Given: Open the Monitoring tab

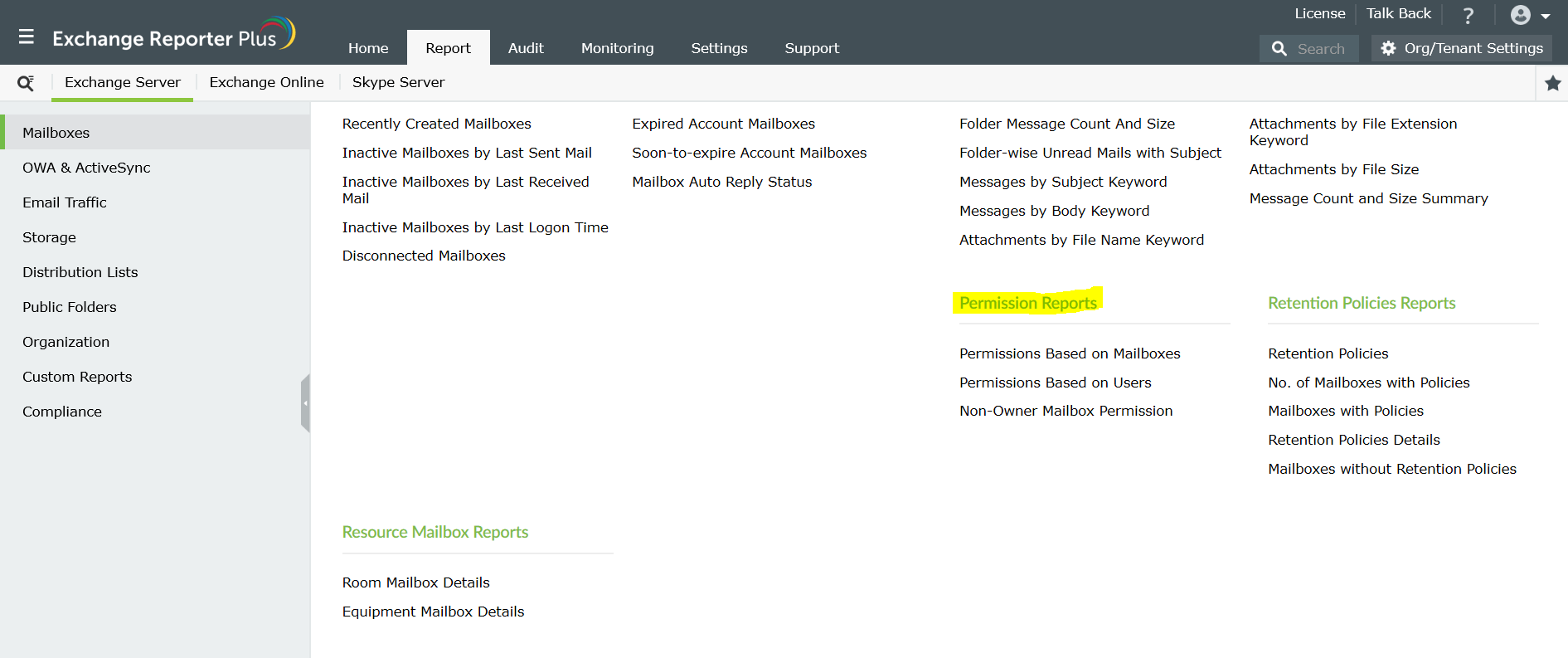Looking at the screenshot, I should 618,48.
